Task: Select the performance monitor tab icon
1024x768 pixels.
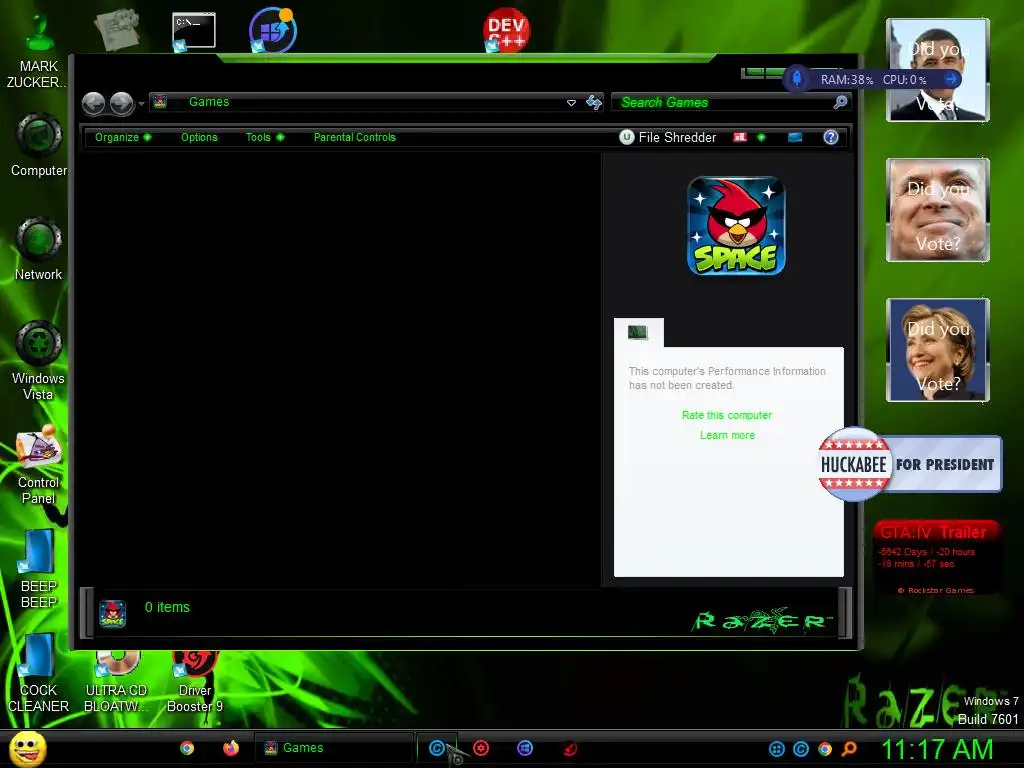Action: tap(638, 332)
